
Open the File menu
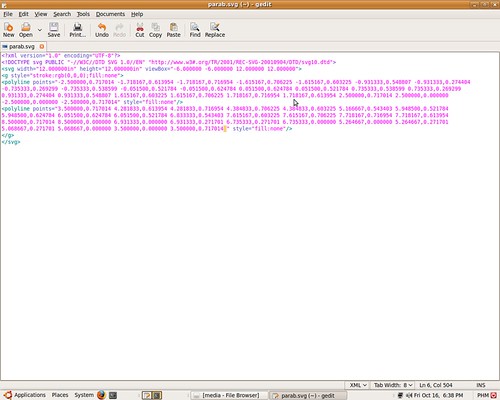pyautogui.click(x=8, y=14)
